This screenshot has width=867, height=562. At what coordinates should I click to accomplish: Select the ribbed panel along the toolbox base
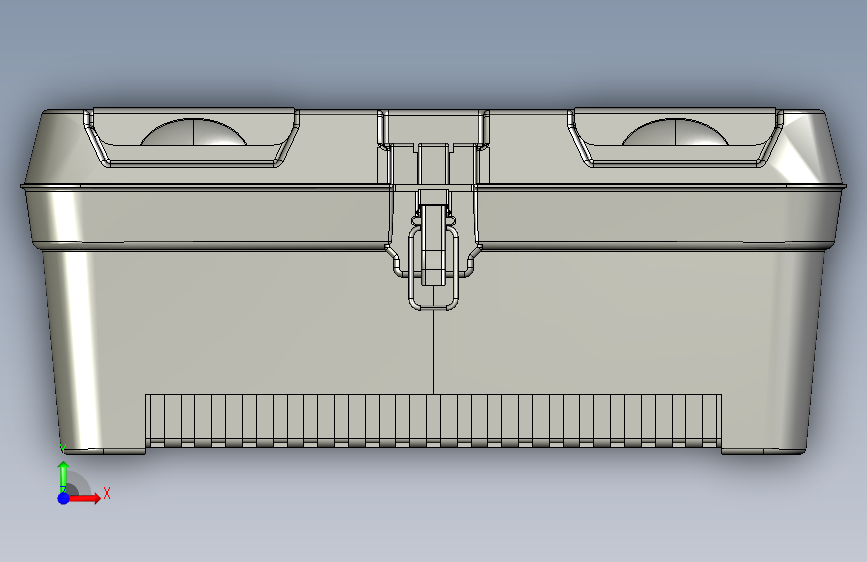click(x=434, y=420)
